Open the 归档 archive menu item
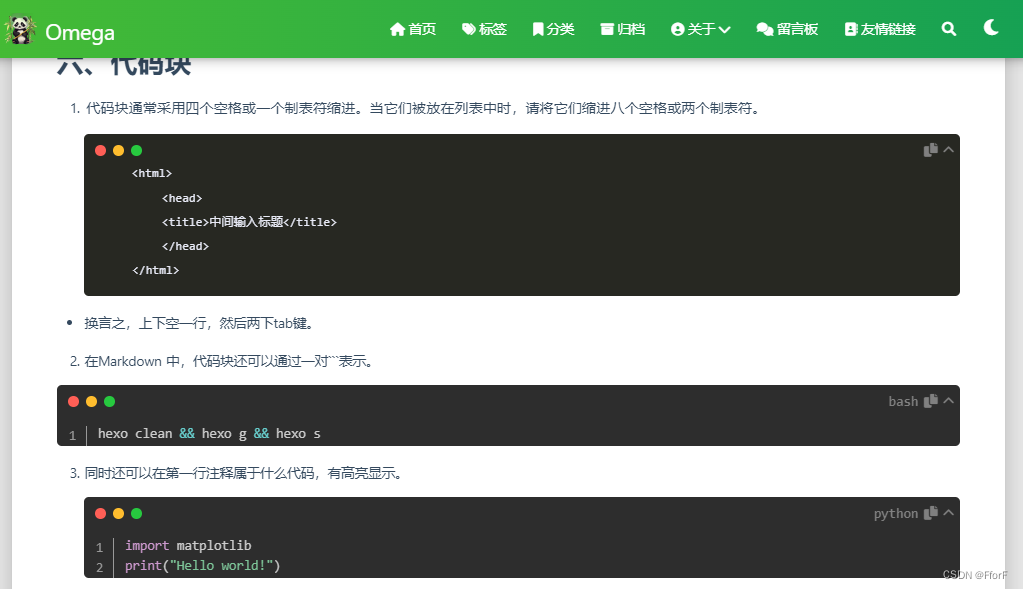Screen dimensions: 1023x589 click(622, 29)
